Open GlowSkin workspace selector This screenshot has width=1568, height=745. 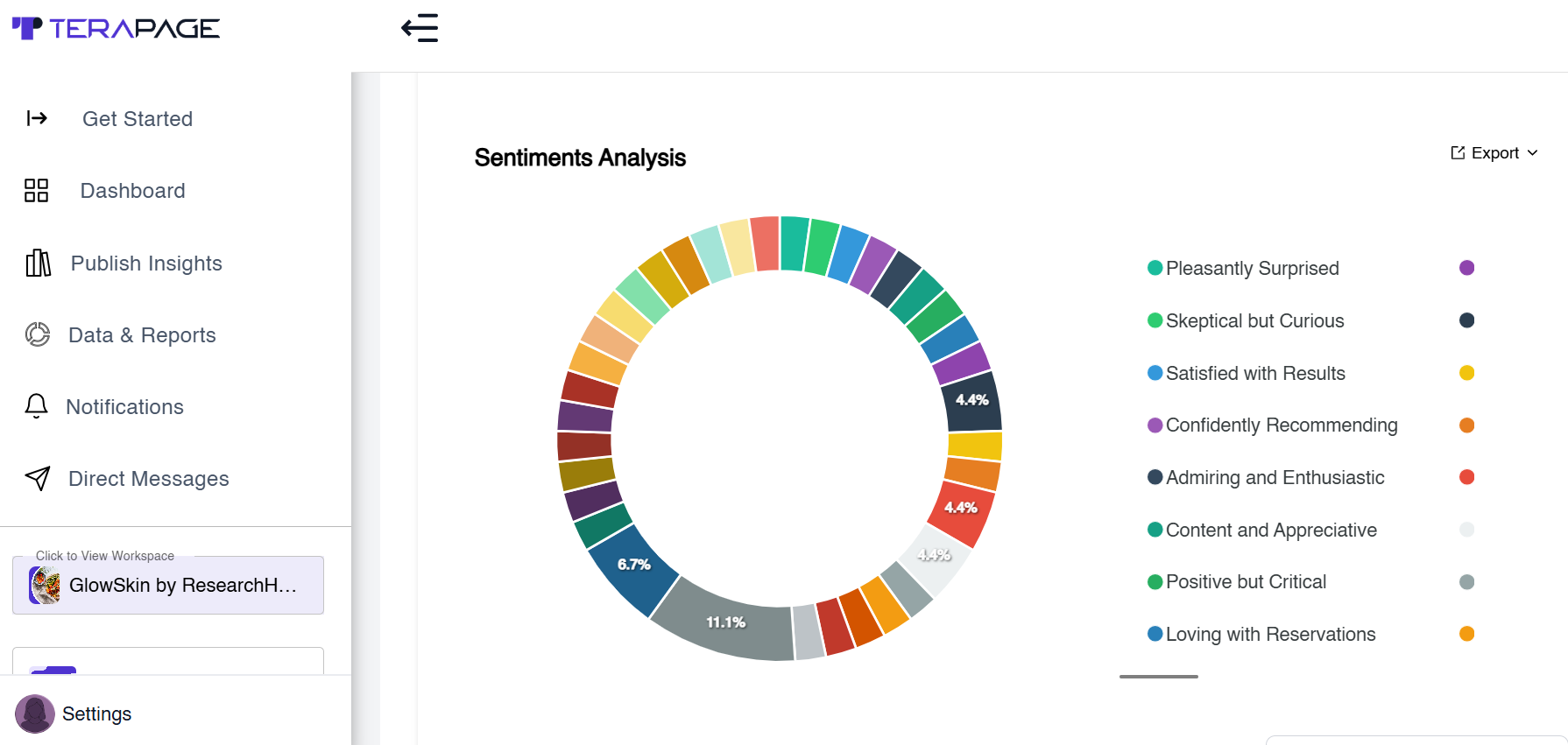(168, 585)
